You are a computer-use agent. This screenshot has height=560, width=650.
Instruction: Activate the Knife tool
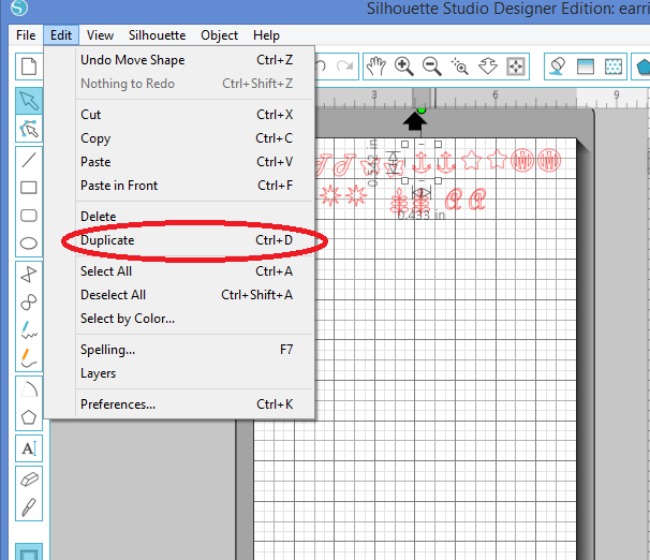[29, 507]
